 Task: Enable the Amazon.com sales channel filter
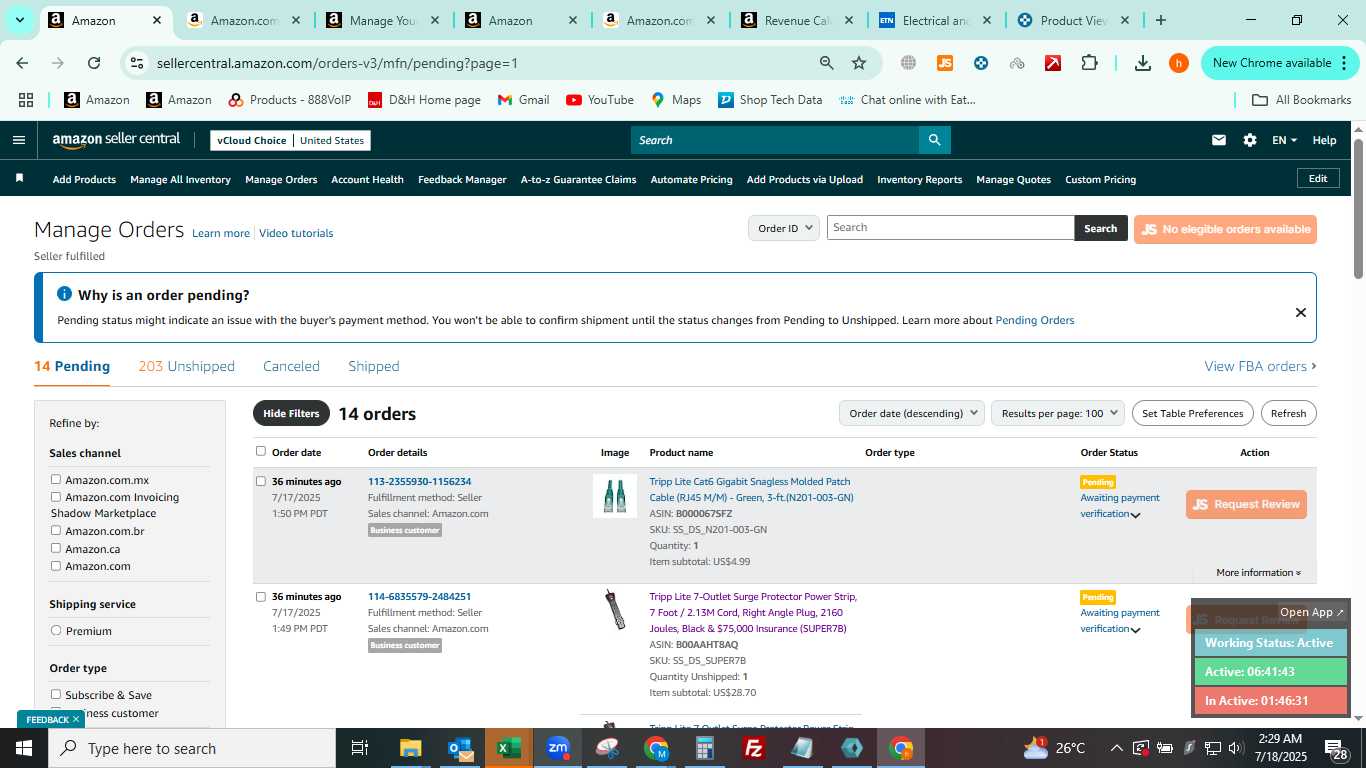(56, 566)
